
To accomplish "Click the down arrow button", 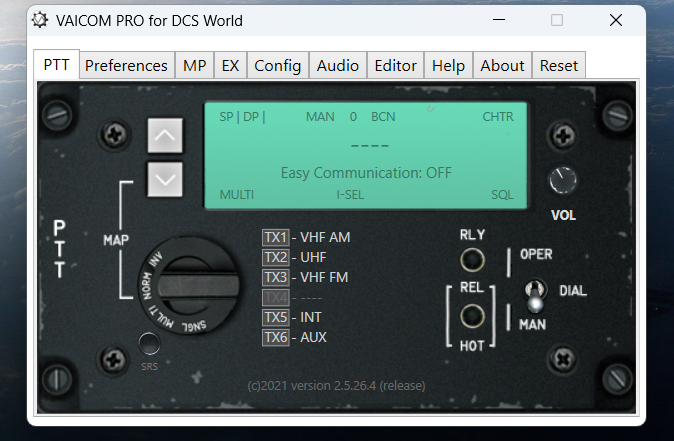I will click(165, 179).
